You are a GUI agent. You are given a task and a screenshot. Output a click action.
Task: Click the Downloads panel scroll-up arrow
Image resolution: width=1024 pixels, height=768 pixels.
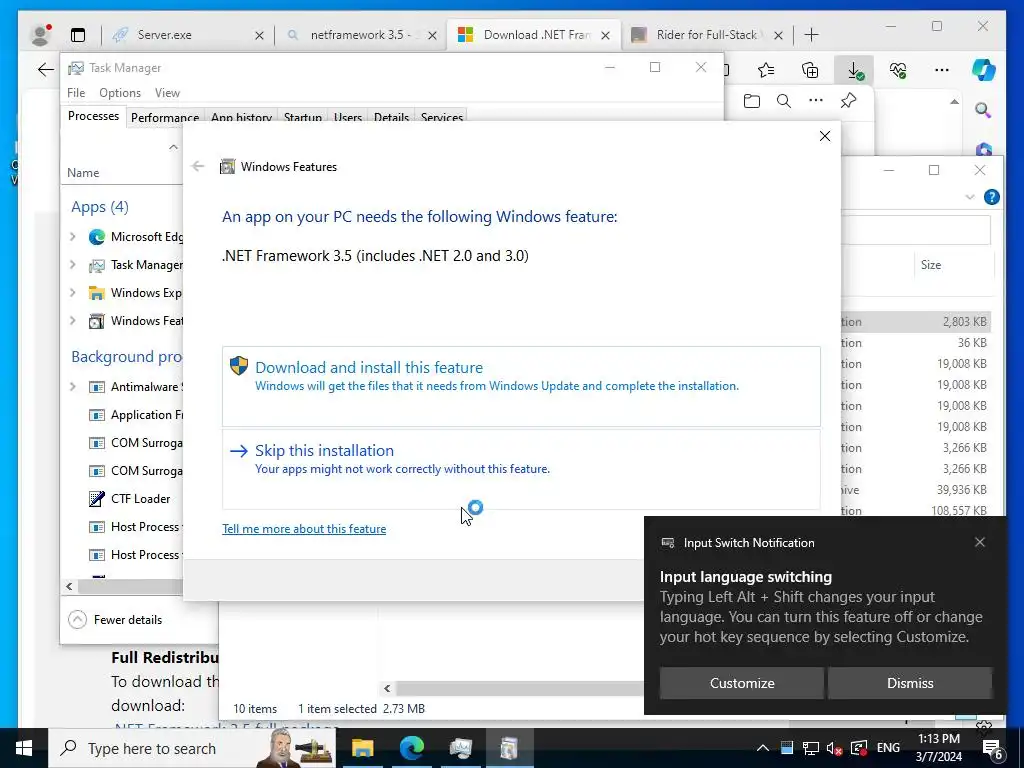click(954, 102)
